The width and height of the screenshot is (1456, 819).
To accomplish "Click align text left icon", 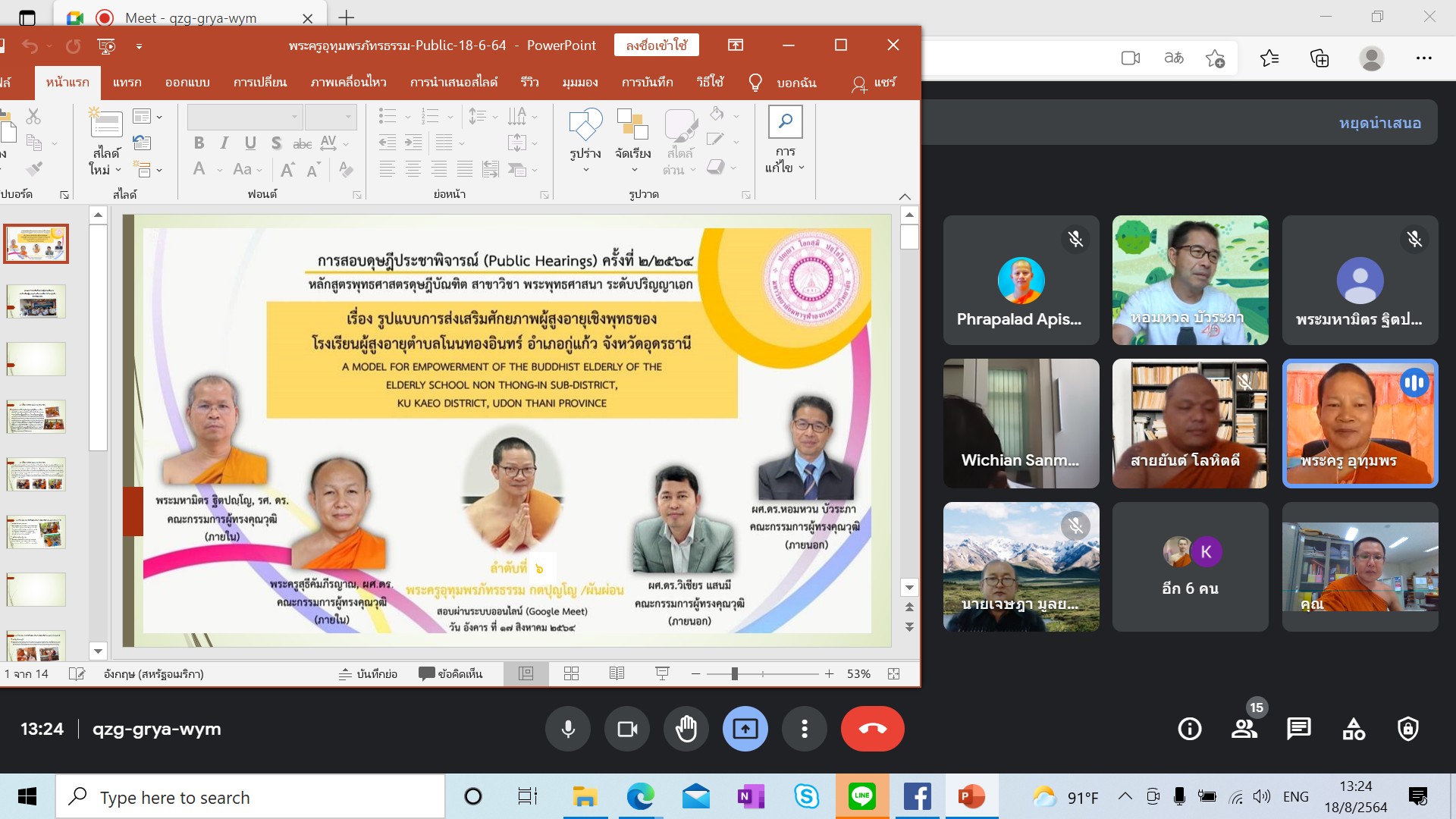I will (388, 169).
